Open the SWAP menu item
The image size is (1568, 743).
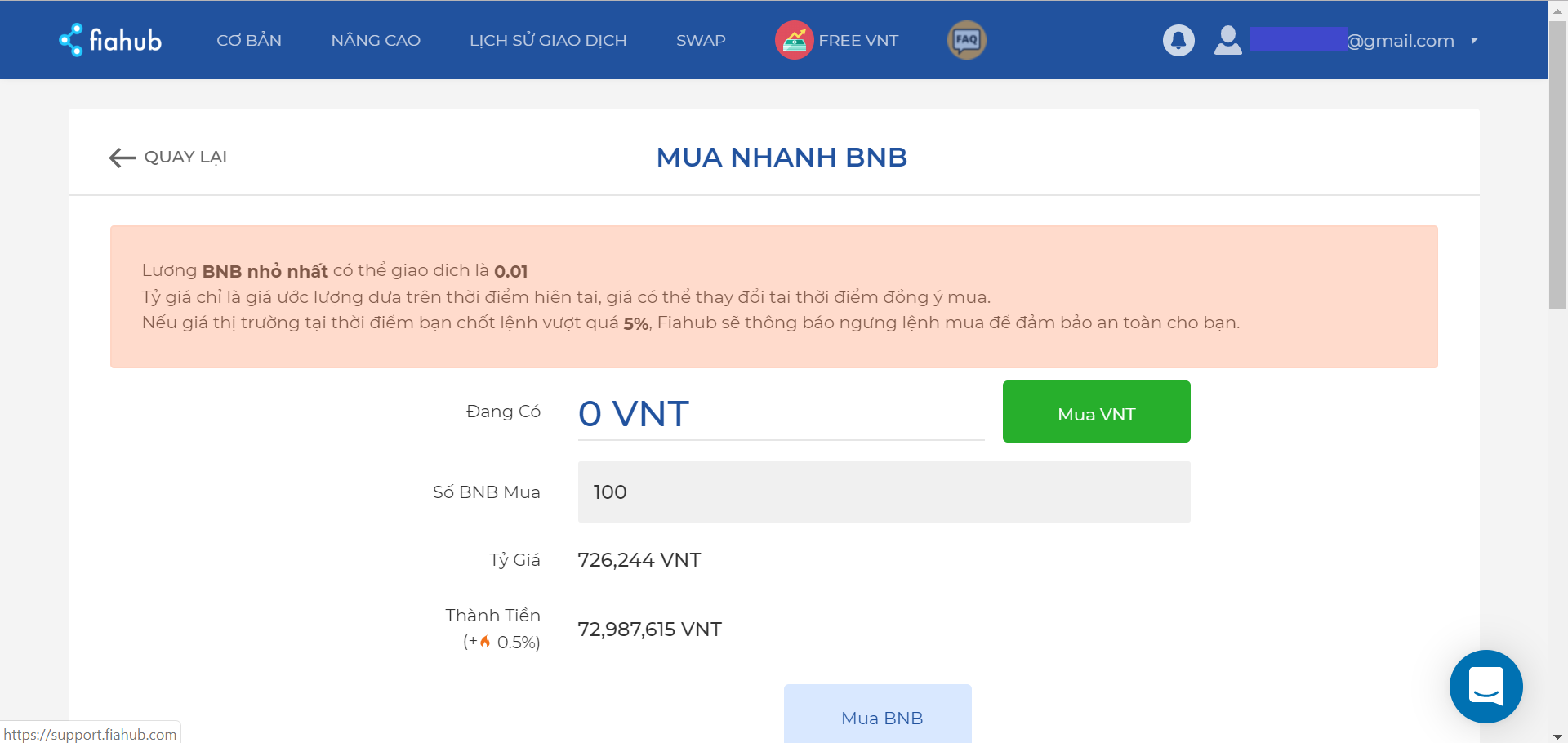pos(701,40)
